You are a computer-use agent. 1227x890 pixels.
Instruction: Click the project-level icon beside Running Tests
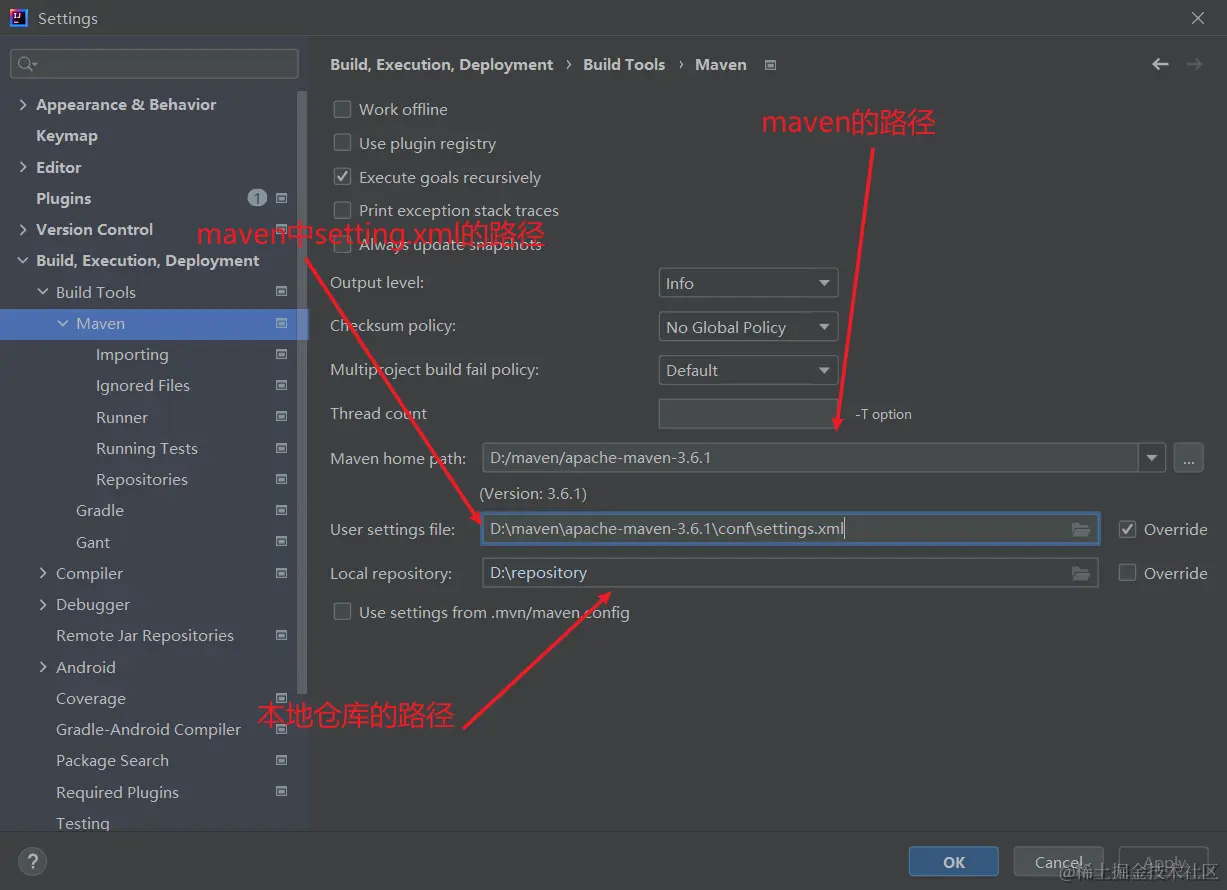[281, 448]
